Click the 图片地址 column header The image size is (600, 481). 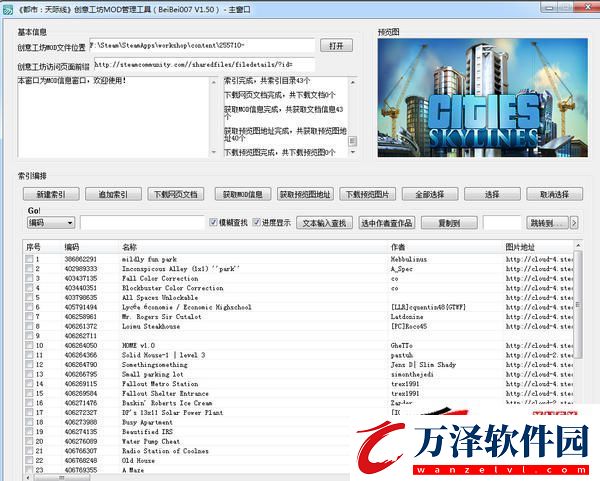click(538, 247)
